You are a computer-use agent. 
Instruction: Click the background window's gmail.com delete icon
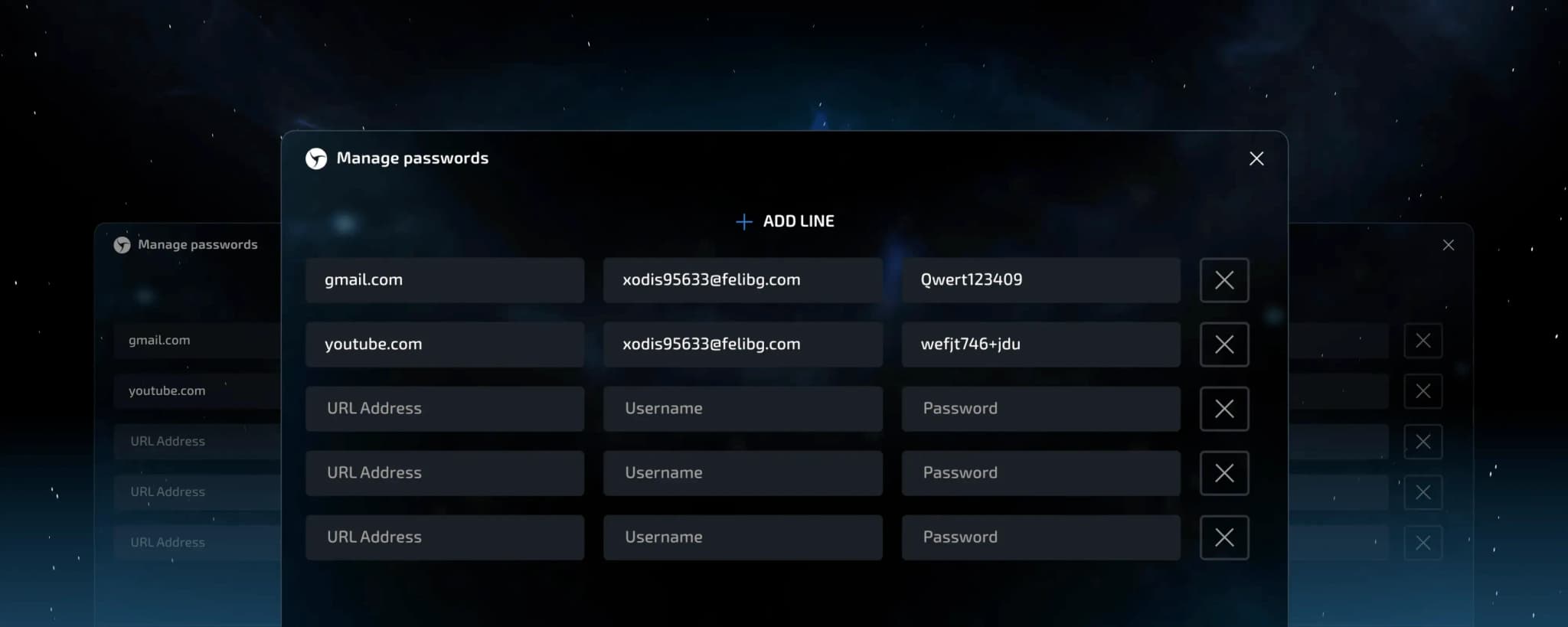point(1423,341)
